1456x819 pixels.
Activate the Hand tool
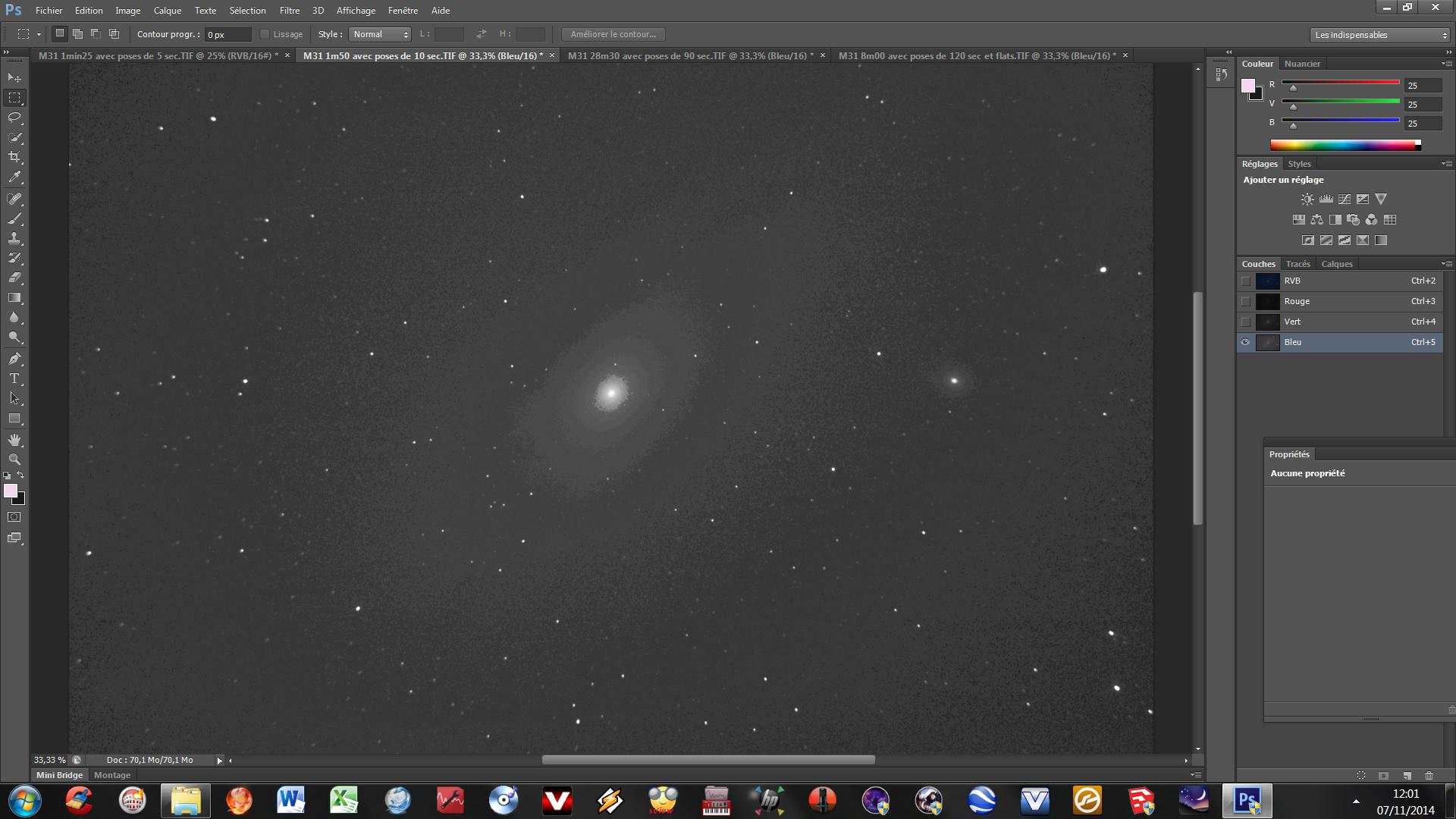point(14,440)
